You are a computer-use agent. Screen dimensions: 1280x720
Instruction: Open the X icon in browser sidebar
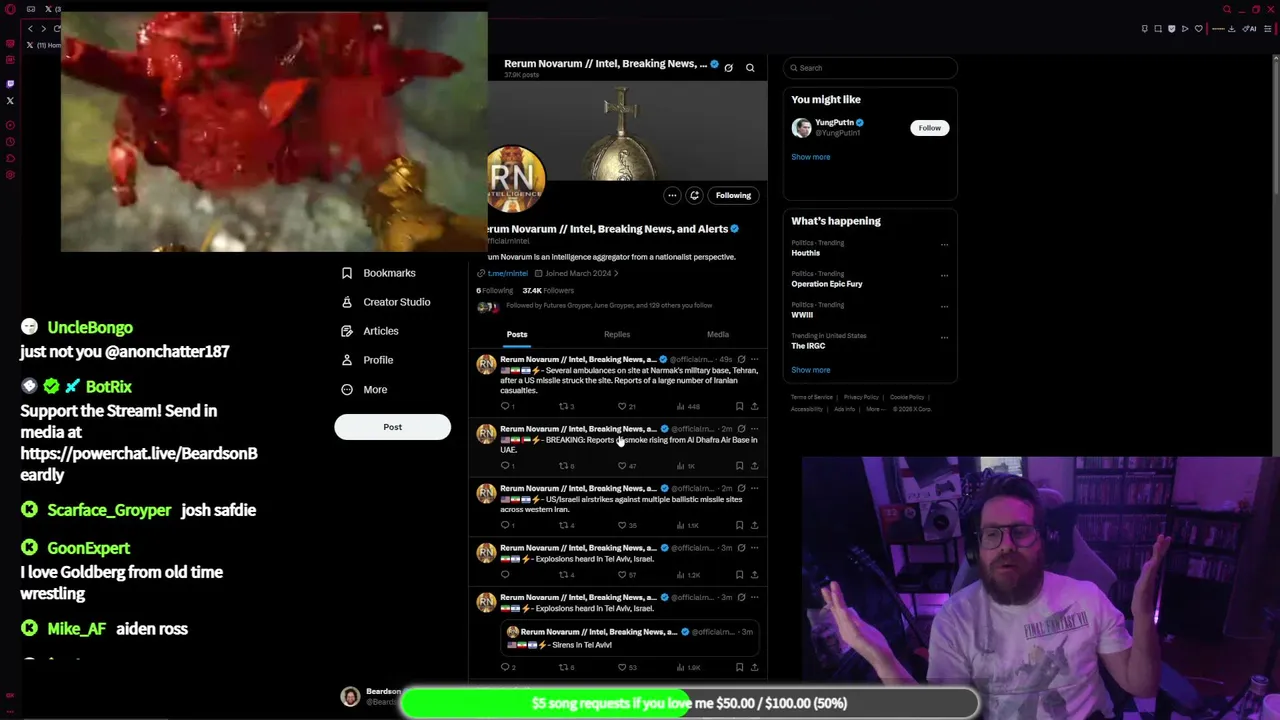pyautogui.click(x=10, y=101)
